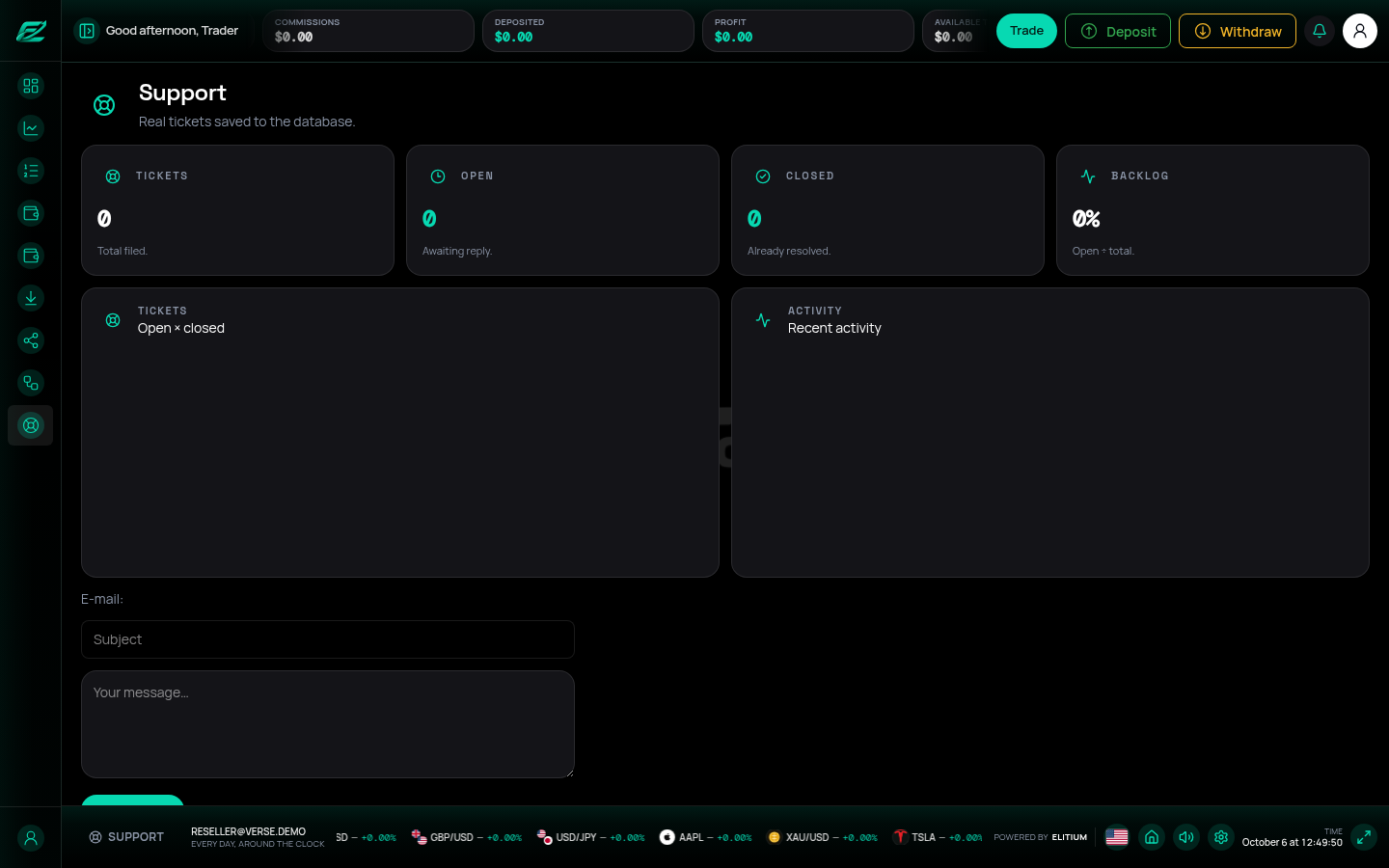
Task: Open the share icon in the sidebar
Action: coord(31,340)
